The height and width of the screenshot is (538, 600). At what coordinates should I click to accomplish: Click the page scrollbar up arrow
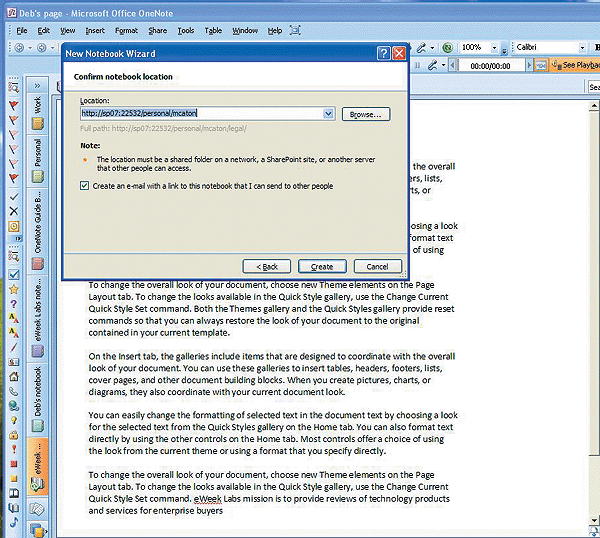click(594, 105)
